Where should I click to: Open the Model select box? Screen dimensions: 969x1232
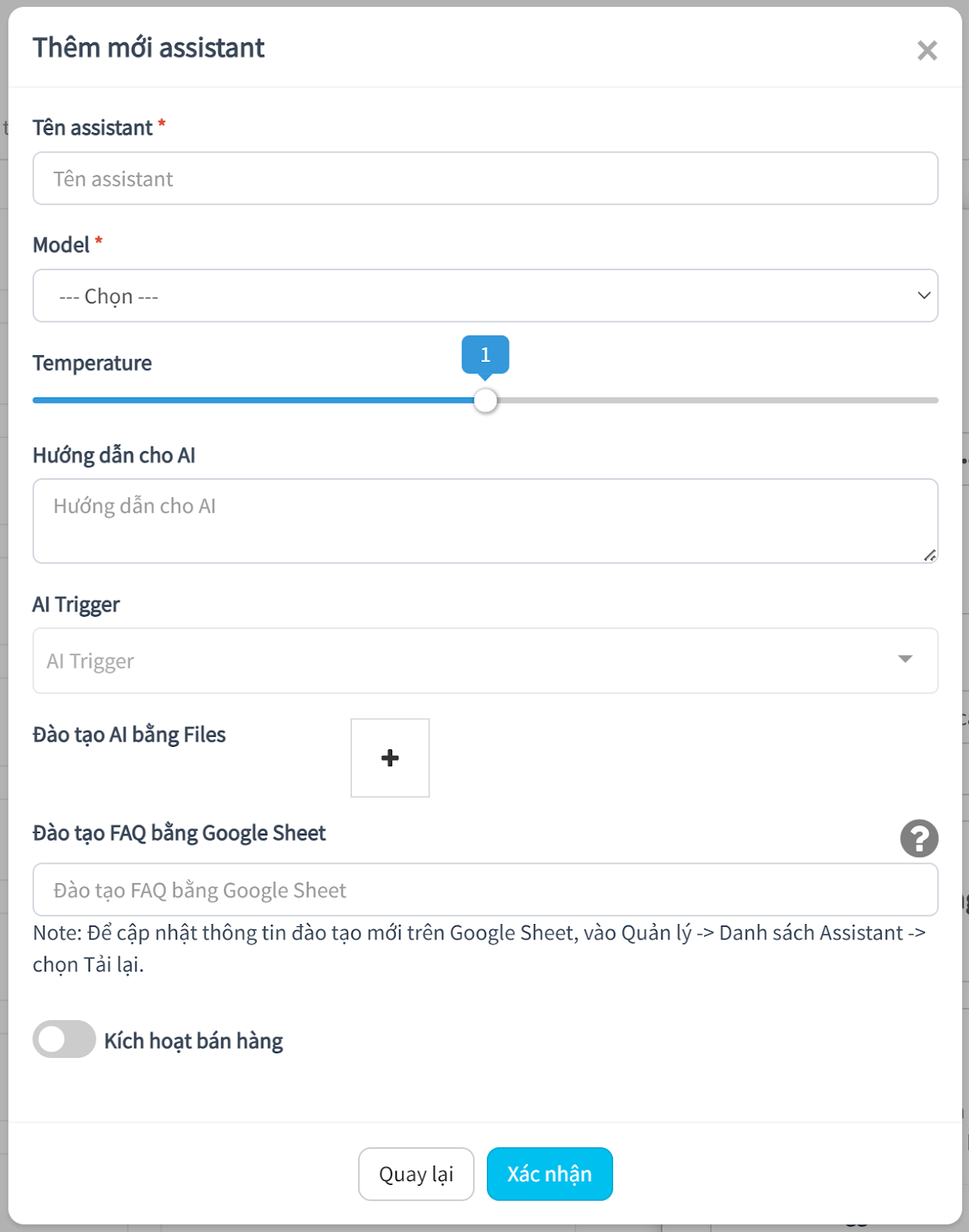tap(485, 296)
